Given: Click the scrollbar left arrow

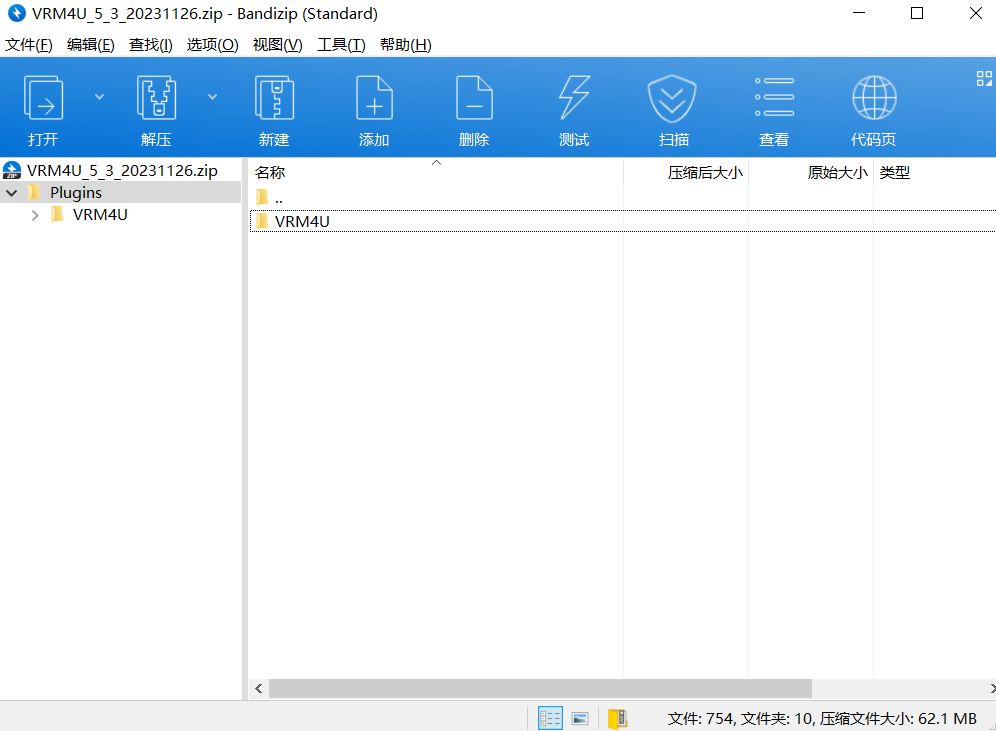Looking at the screenshot, I should click(x=259, y=688).
